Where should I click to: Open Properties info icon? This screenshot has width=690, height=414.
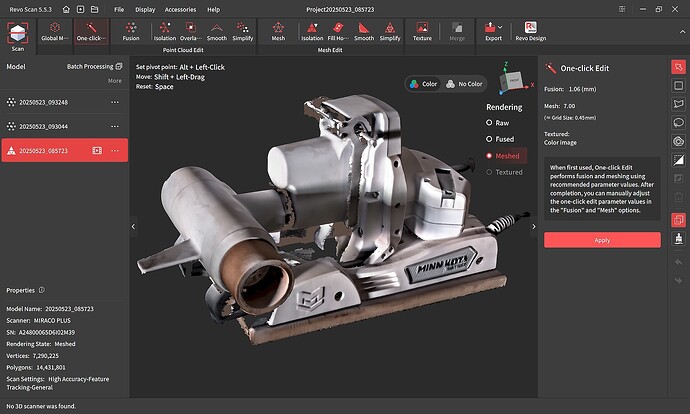point(42,290)
